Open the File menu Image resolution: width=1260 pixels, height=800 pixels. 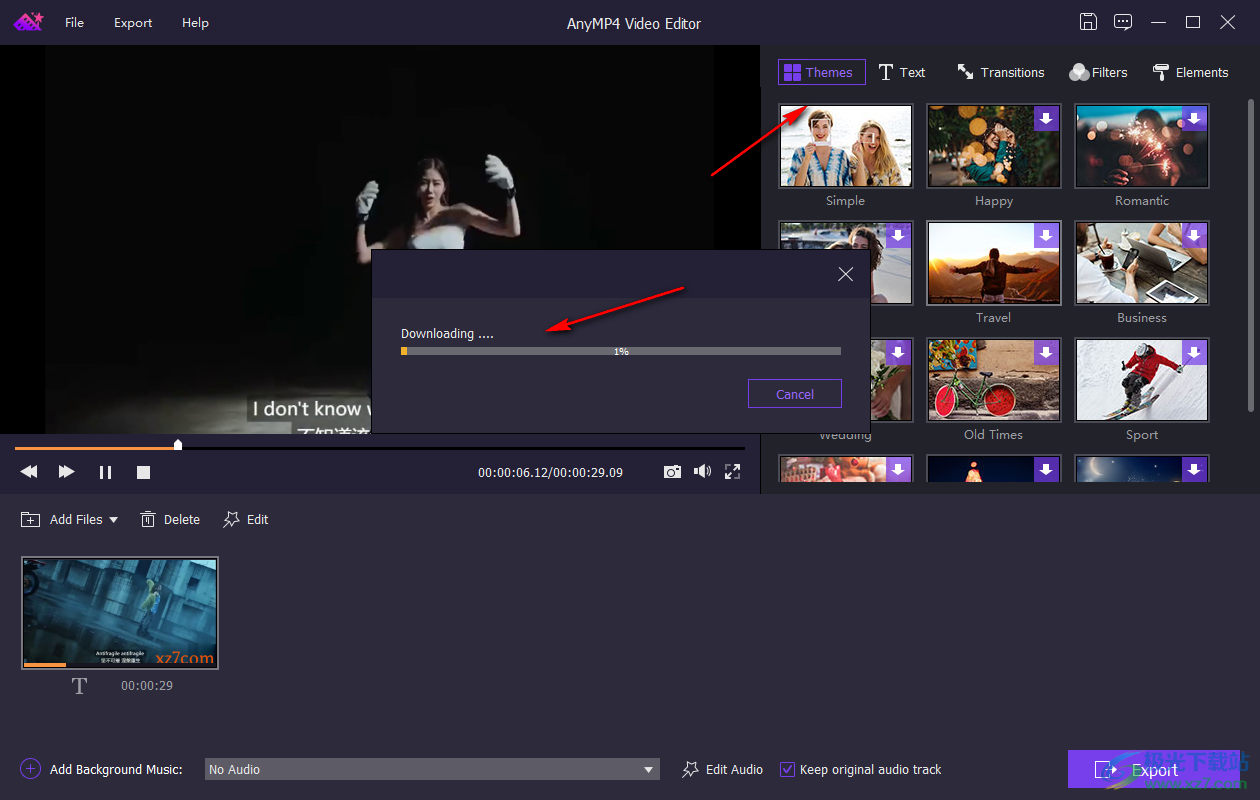click(x=75, y=22)
